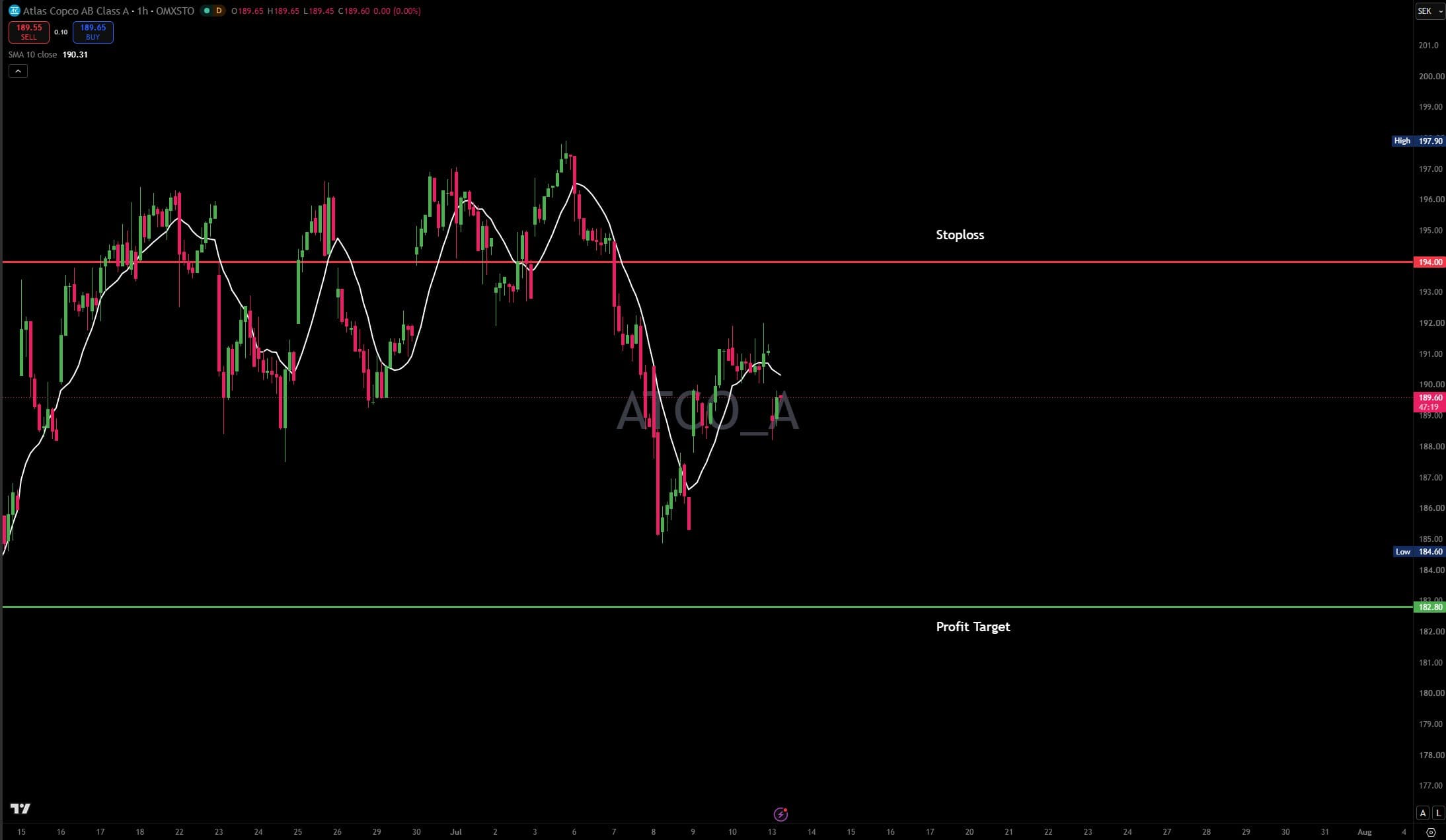Click the current price label 189.60
This screenshot has height=840, width=1446.
[1429, 398]
